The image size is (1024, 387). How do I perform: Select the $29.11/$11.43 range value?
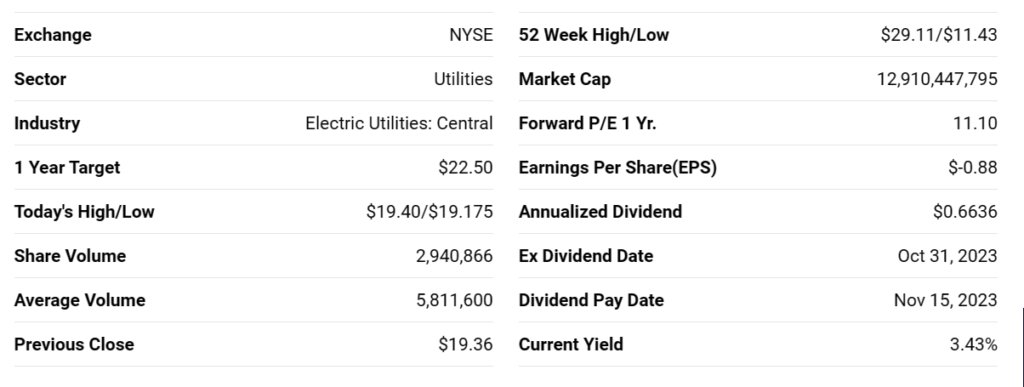click(939, 35)
